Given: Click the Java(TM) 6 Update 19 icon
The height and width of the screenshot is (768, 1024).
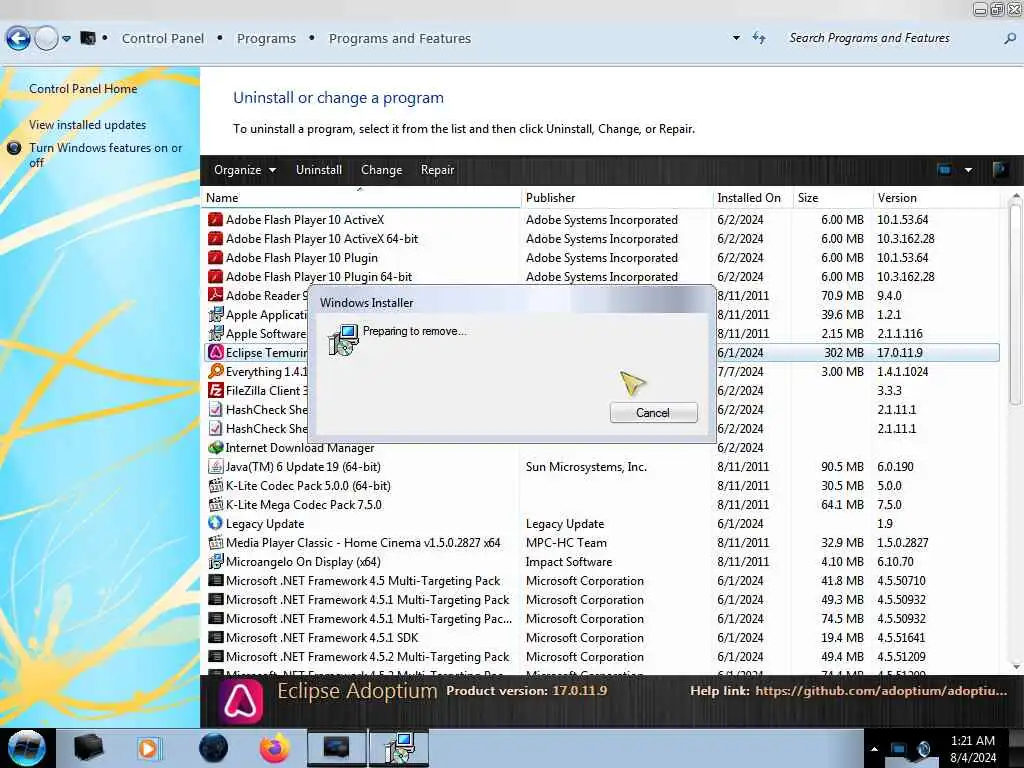Looking at the screenshot, I should tap(215, 466).
